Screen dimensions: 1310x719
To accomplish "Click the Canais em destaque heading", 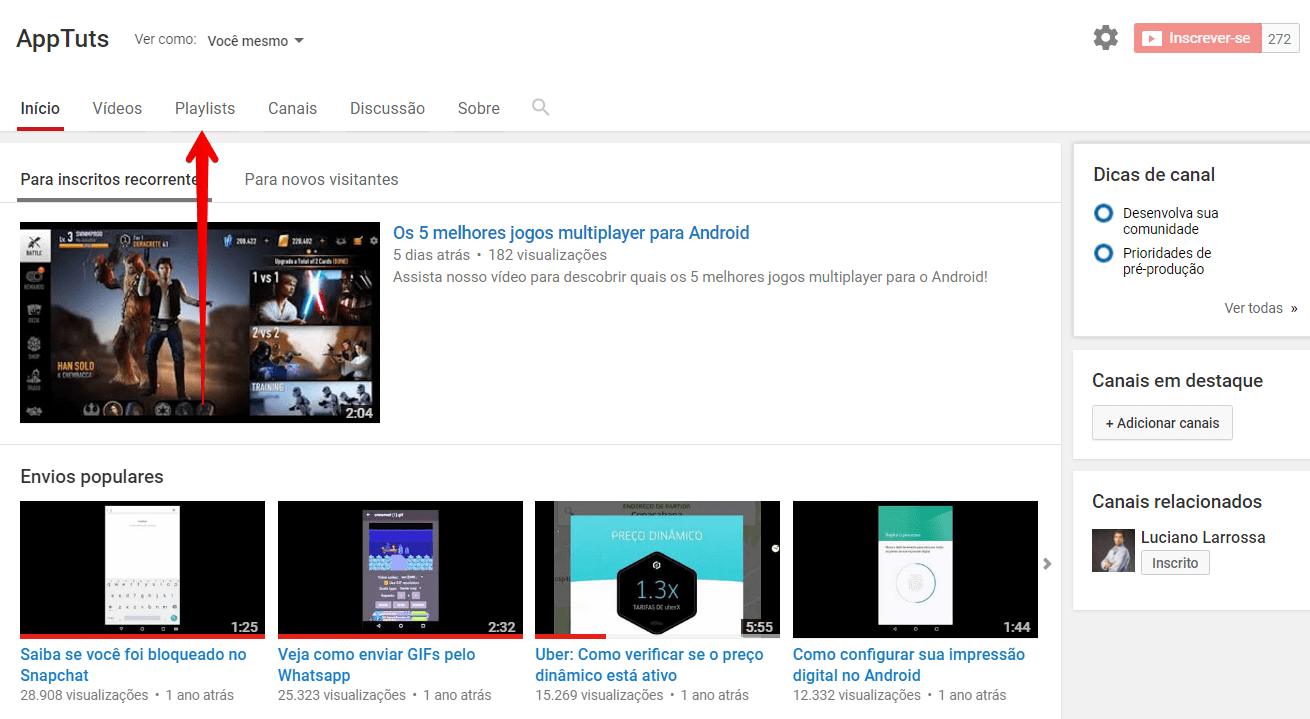I will (x=1177, y=381).
